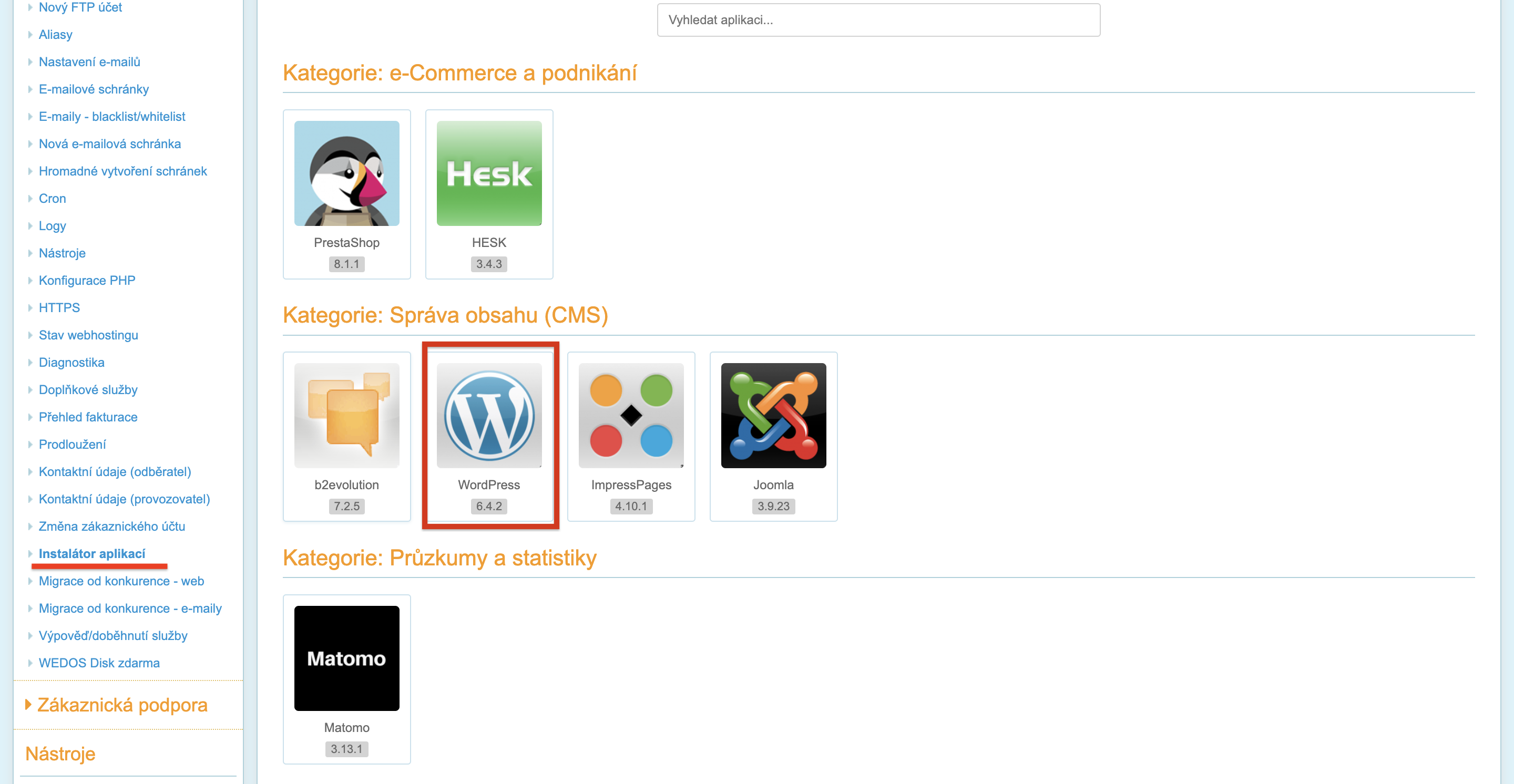Click the Matomo version badge 3.13.1
This screenshot has width=1514, height=784.
point(347,749)
